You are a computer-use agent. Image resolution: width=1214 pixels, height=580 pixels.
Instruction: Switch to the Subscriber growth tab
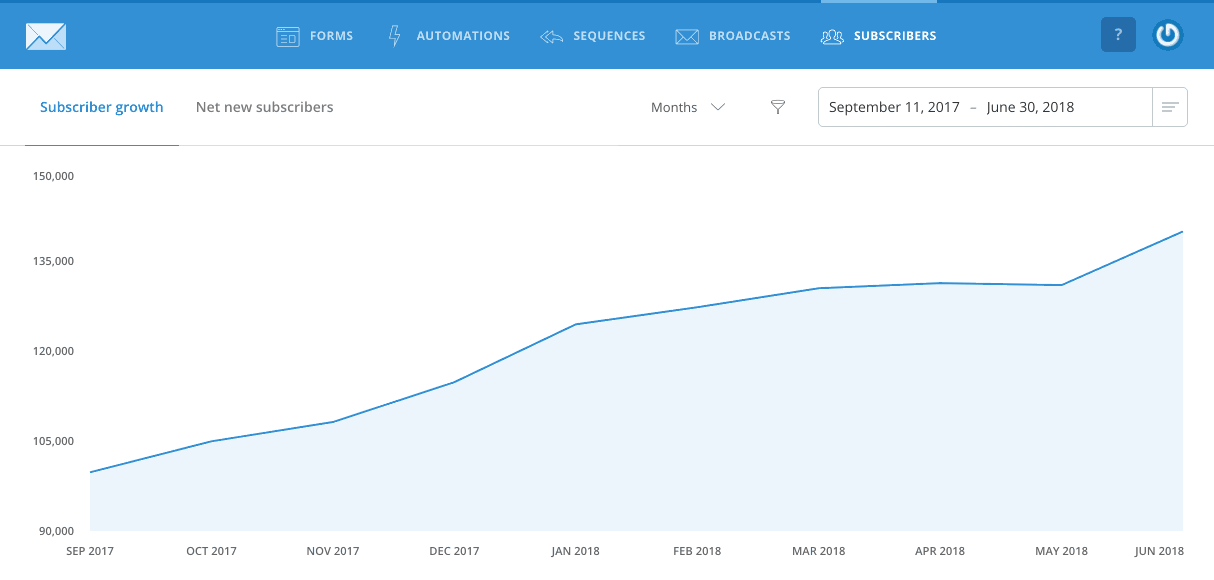(x=101, y=107)
